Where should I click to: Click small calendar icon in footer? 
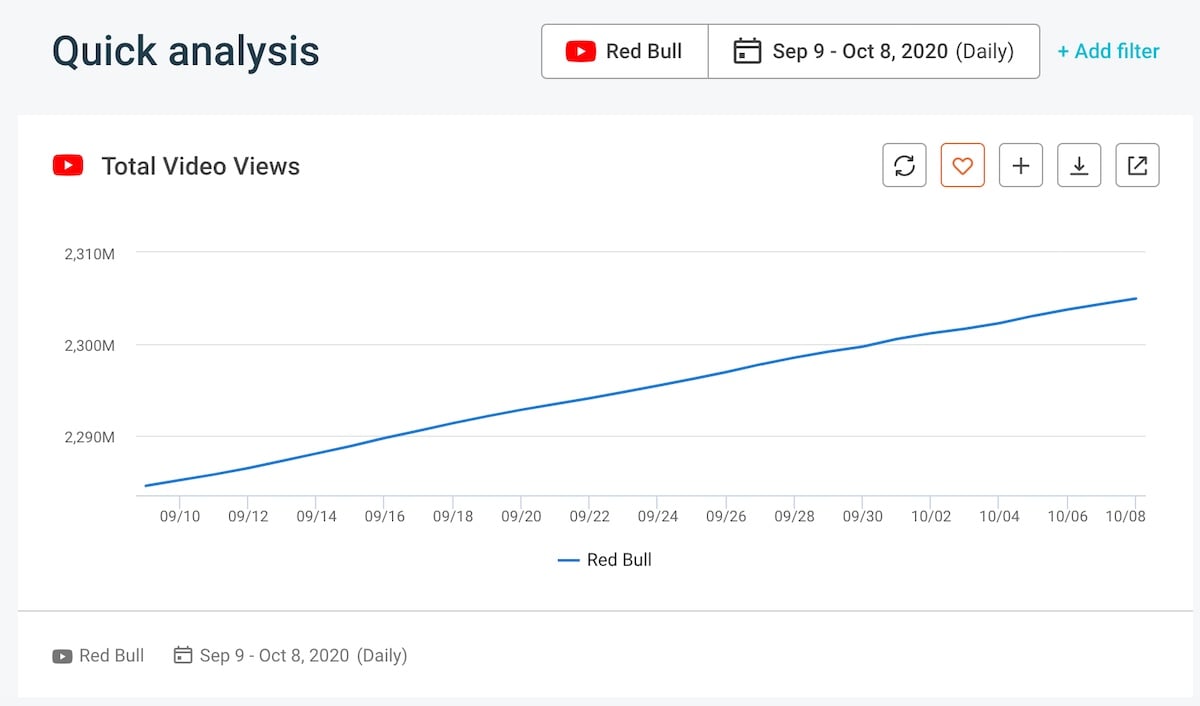(x=182, y=656)
